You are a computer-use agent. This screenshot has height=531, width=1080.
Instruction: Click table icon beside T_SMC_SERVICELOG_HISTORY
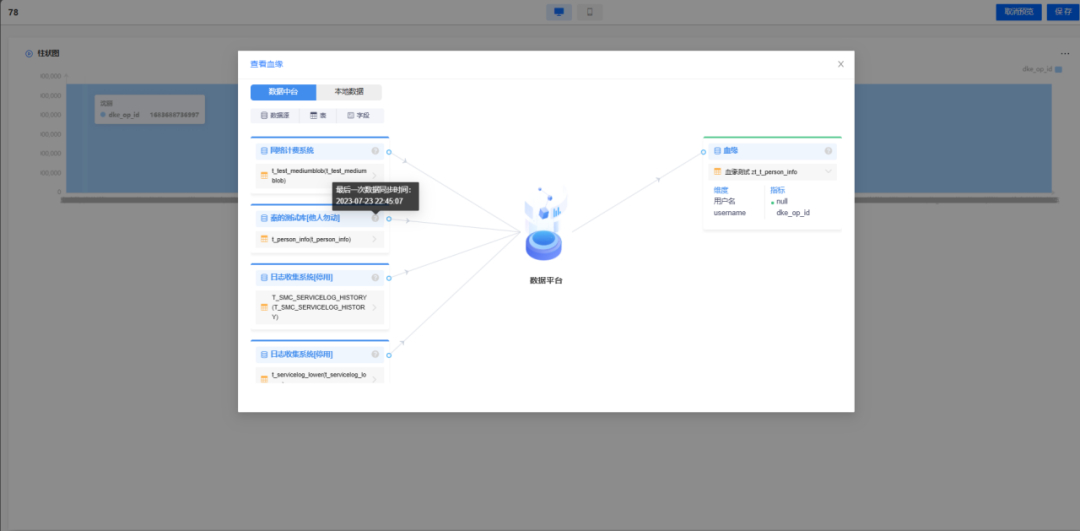tap(264, 307)
